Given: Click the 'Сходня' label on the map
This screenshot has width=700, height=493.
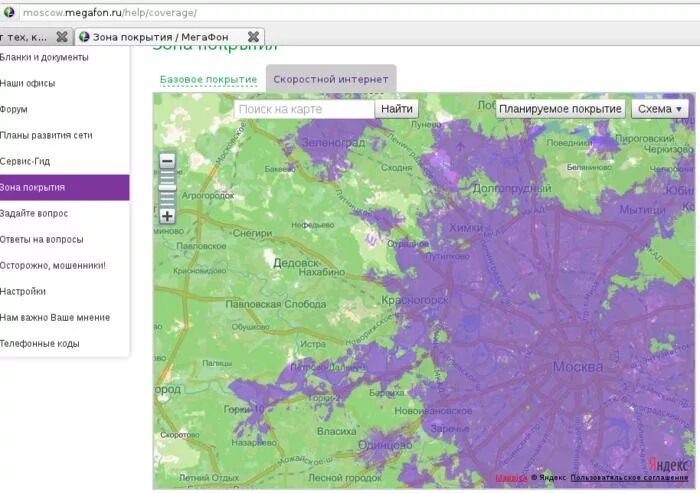Looking at the screenshot, I should pos(396,167).
